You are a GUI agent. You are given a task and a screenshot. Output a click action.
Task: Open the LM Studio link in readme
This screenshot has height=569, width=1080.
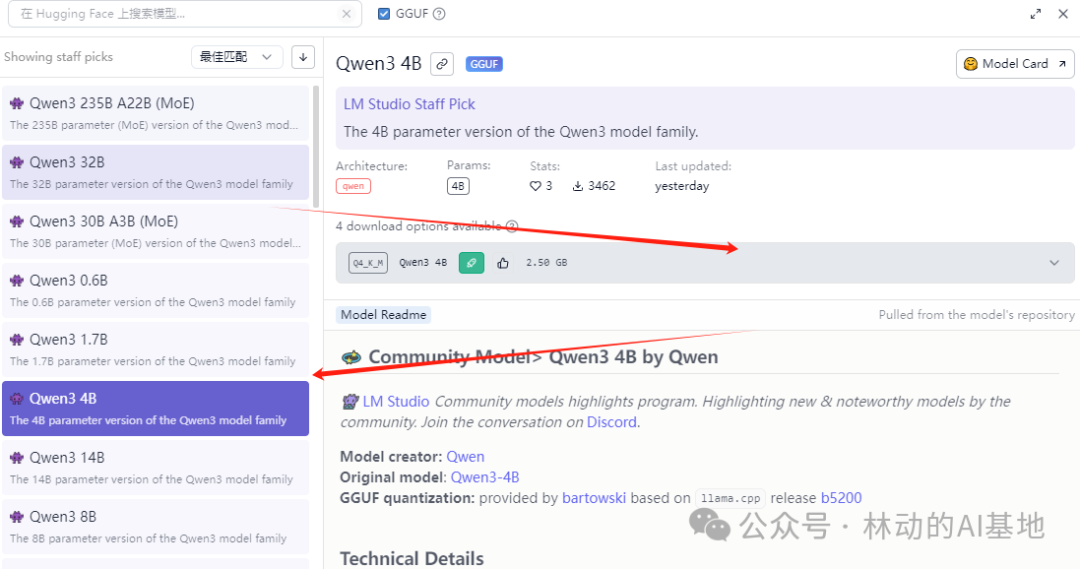(x=396, y=402)
